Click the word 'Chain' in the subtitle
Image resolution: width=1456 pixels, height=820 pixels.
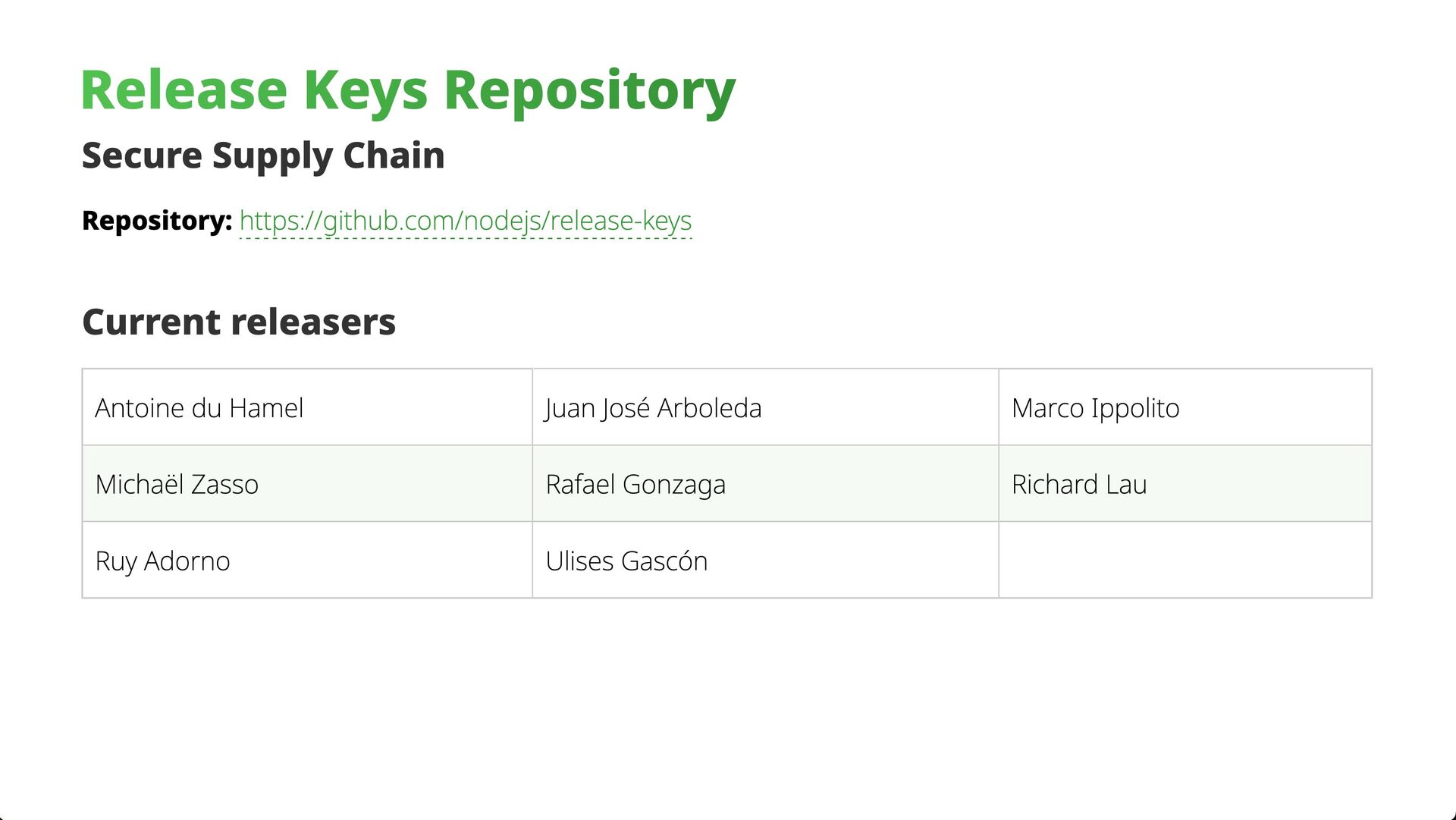[x=394, y=156]
